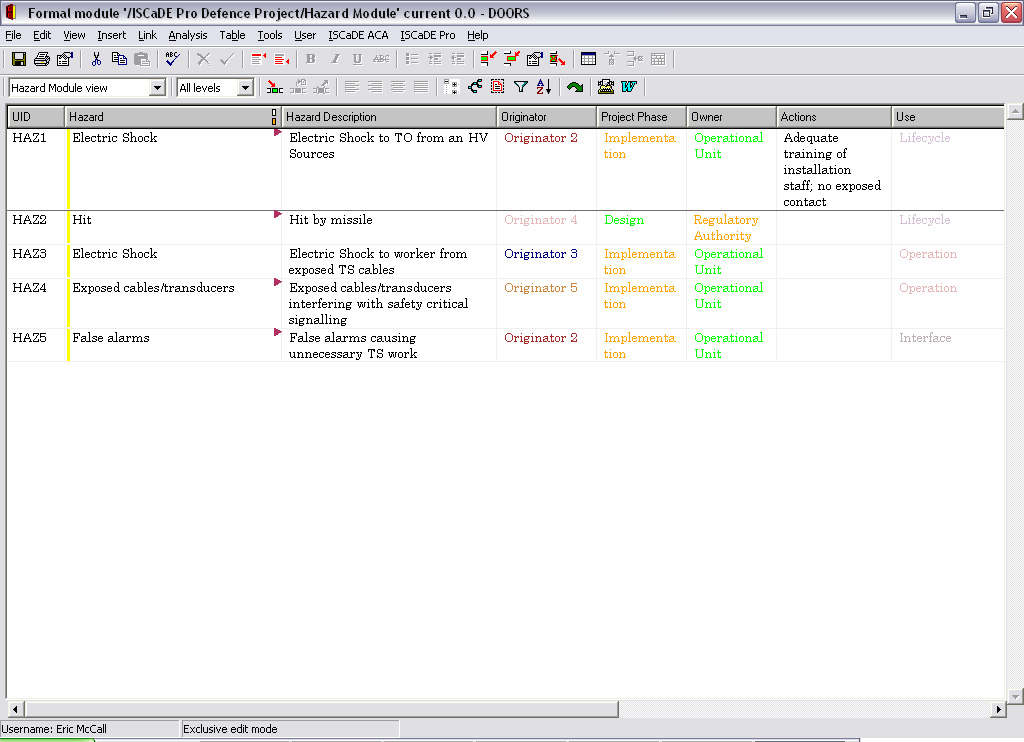Show outline view icon
Viewport: 1024px width, 742px height.
pyautogui.click(x=452, y=87)
